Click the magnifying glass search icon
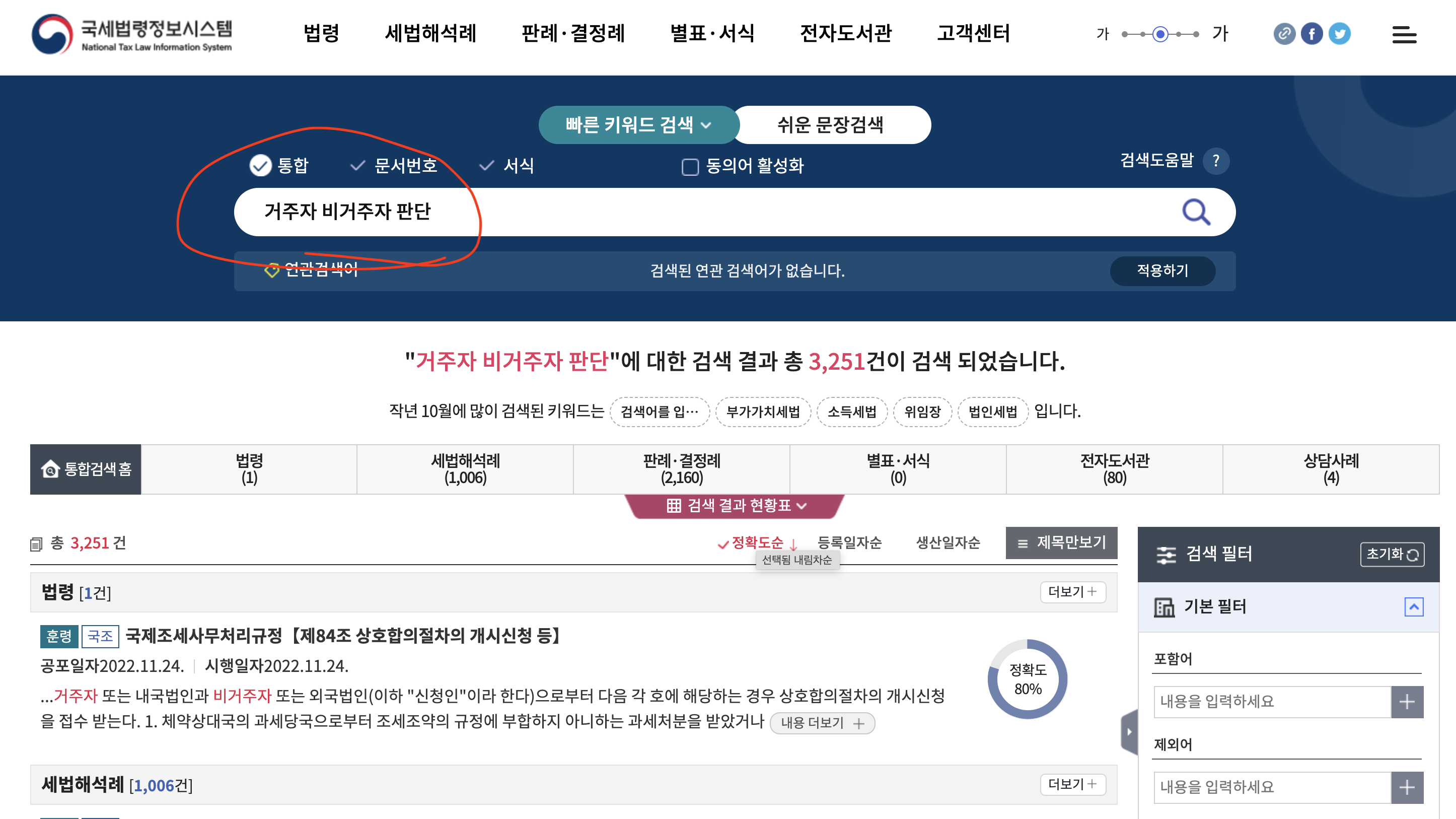Image resolution: width=1456 pixels, height=819 pixels. [x=1196, y=212]
